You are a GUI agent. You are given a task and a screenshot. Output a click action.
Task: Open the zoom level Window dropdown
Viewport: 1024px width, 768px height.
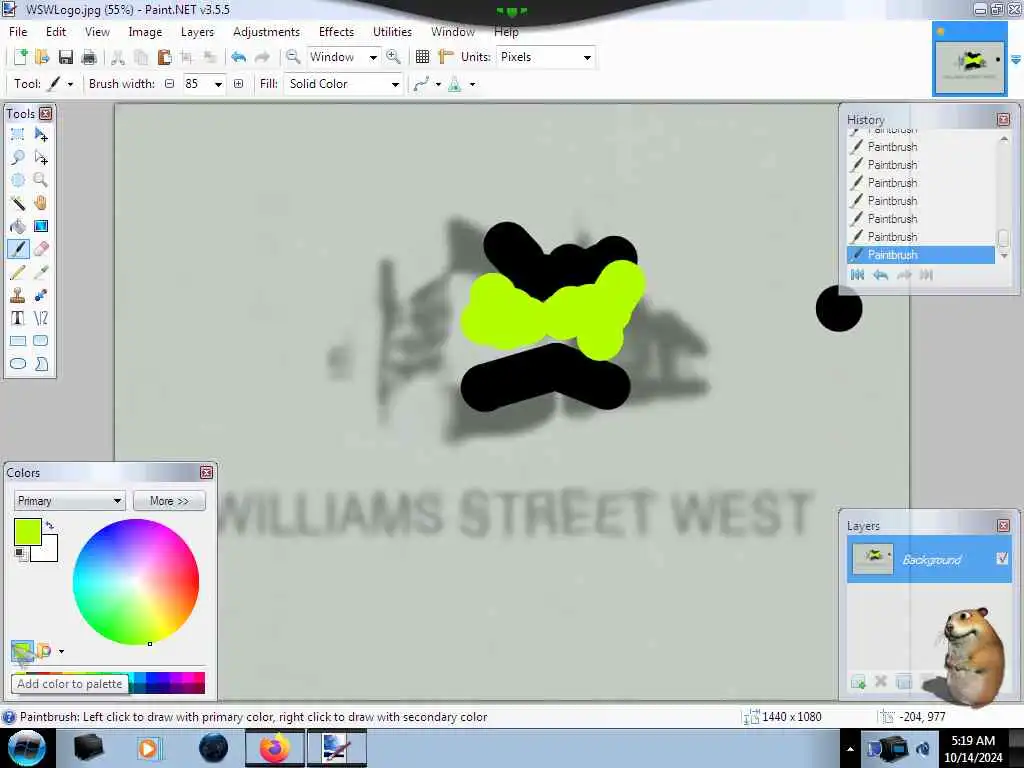[x=373, y=57]
